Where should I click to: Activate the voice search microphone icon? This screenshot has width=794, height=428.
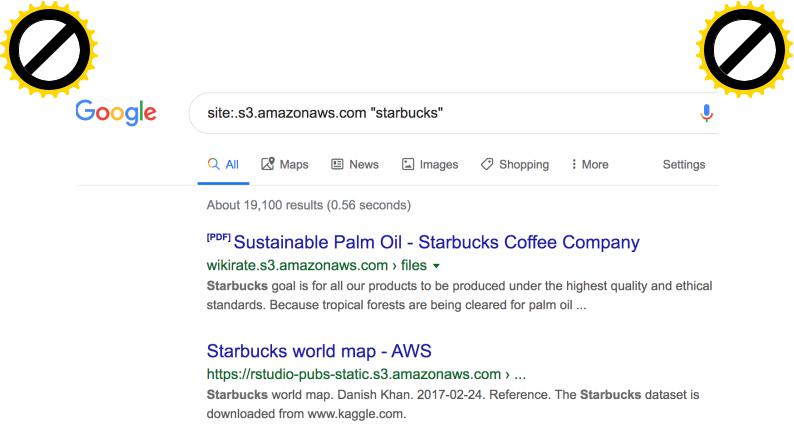click(x=706, y=113)
